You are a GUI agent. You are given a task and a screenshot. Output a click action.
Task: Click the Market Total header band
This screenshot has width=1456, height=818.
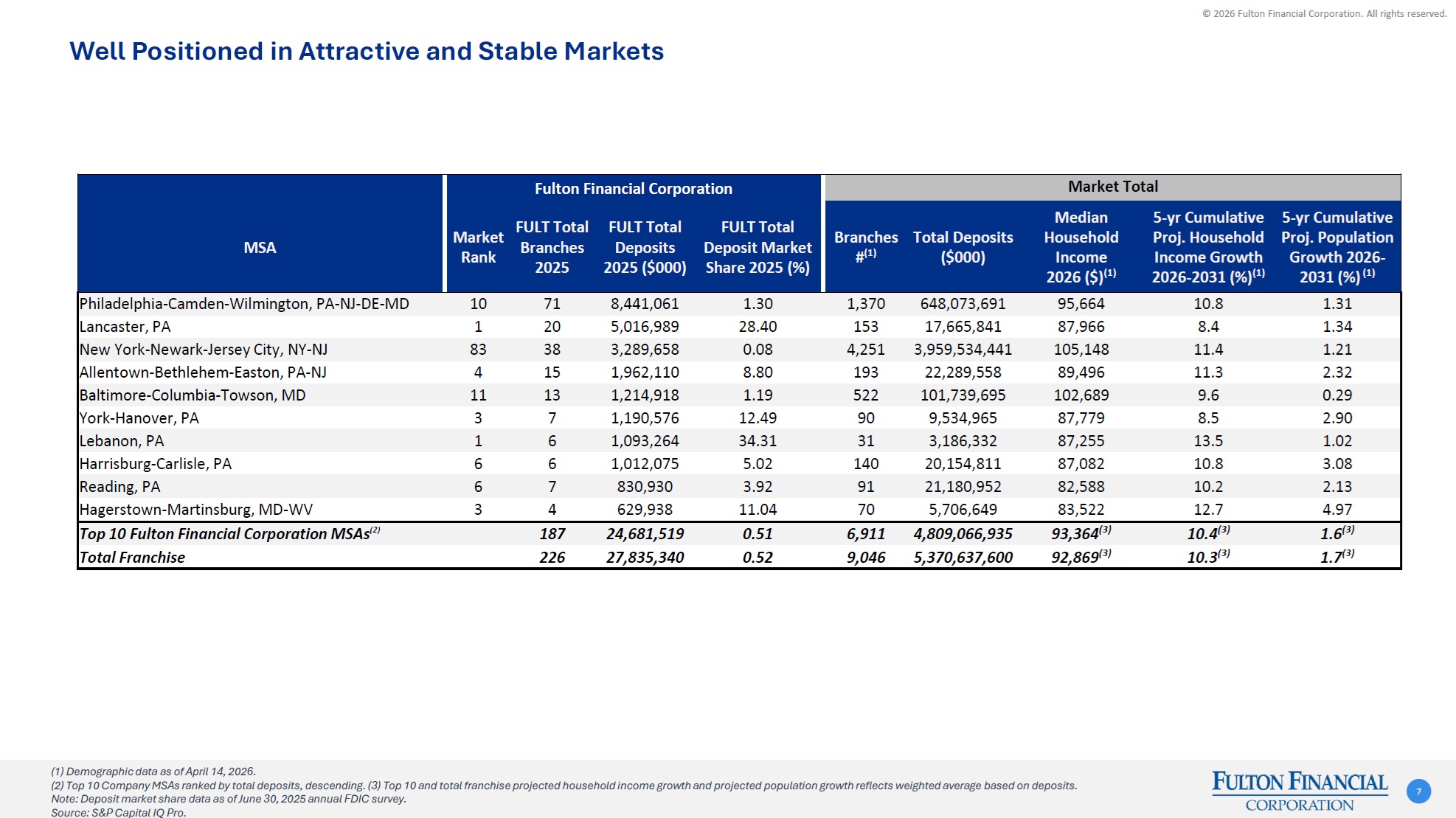[1112, 187]
